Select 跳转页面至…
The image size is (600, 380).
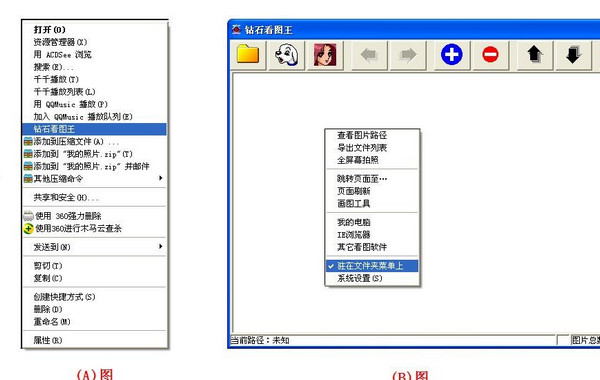[372, 179]
